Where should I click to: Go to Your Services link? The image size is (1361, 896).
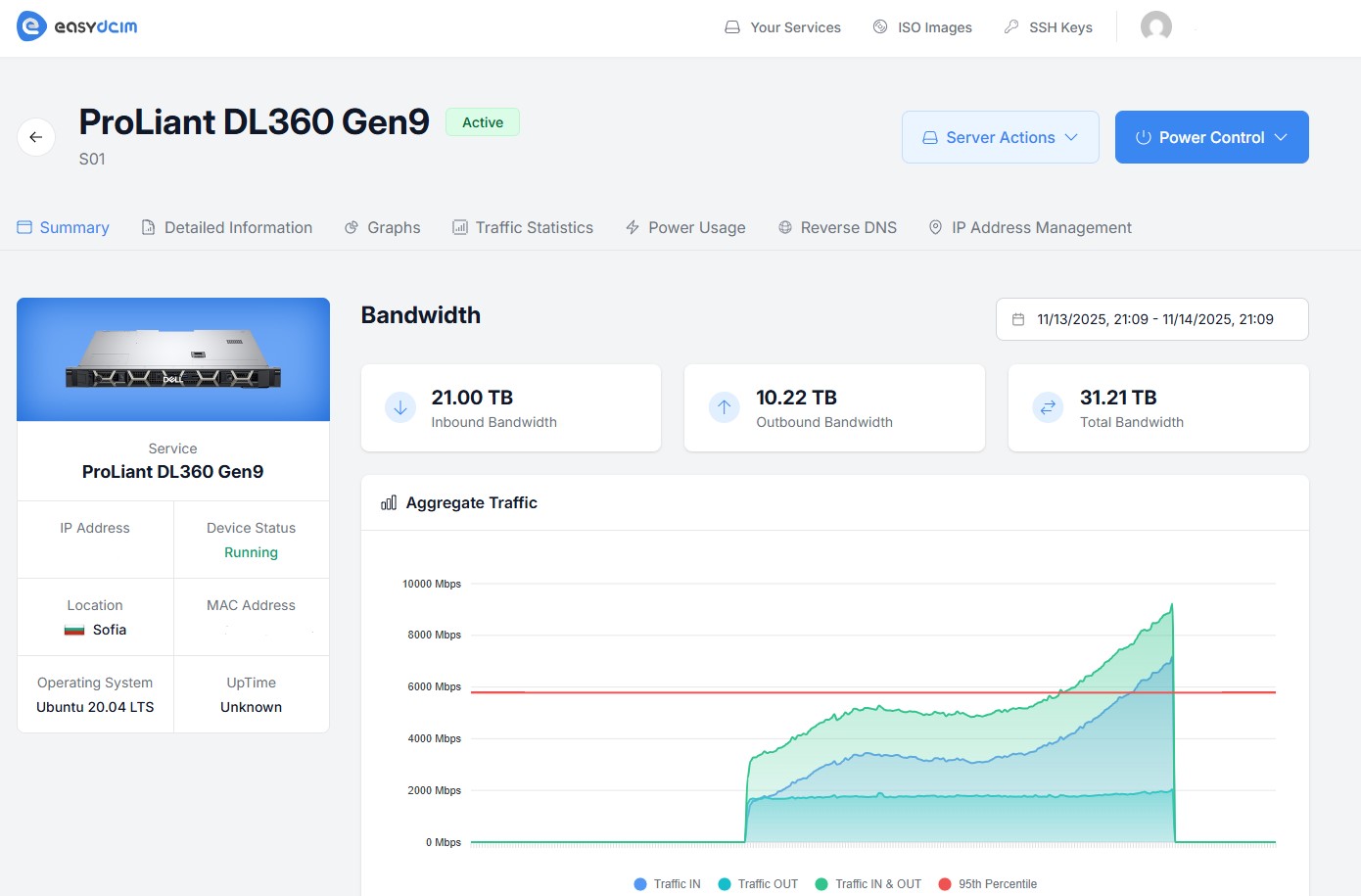pyautogui.click(x=782, y=27)
